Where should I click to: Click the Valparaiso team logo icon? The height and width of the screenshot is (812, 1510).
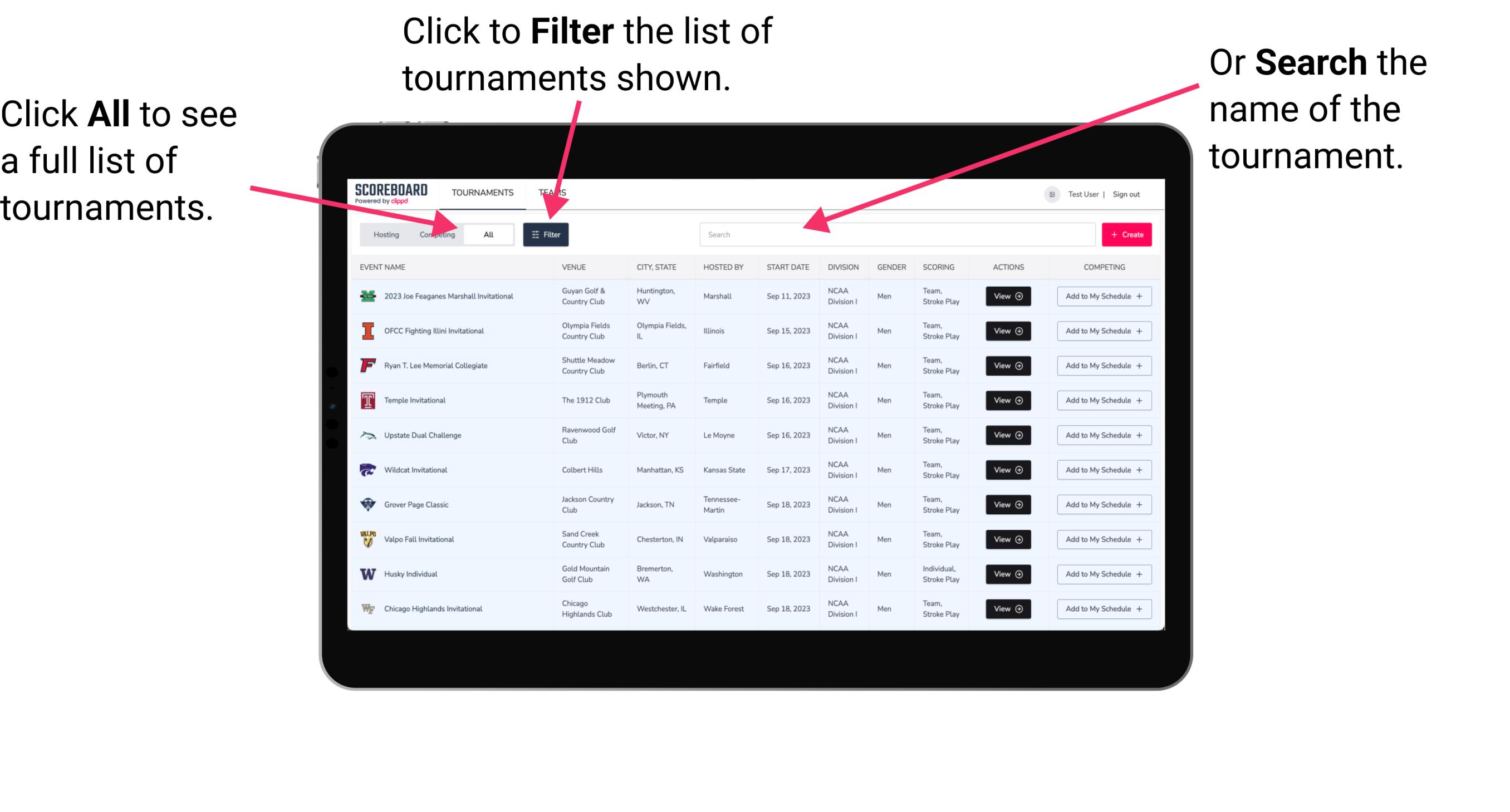(367, 539)
